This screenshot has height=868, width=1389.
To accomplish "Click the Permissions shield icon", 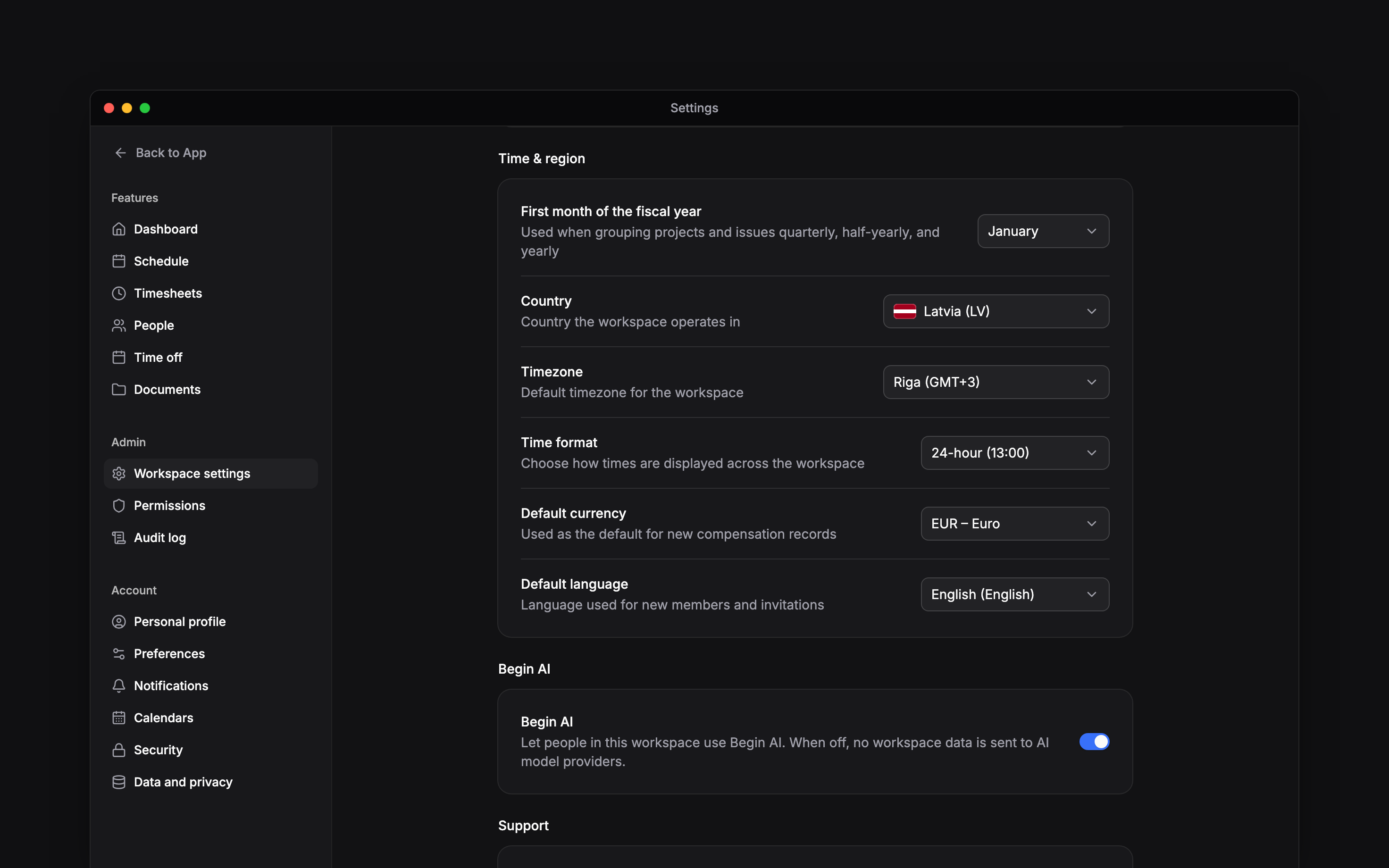I will click(119, 506).
